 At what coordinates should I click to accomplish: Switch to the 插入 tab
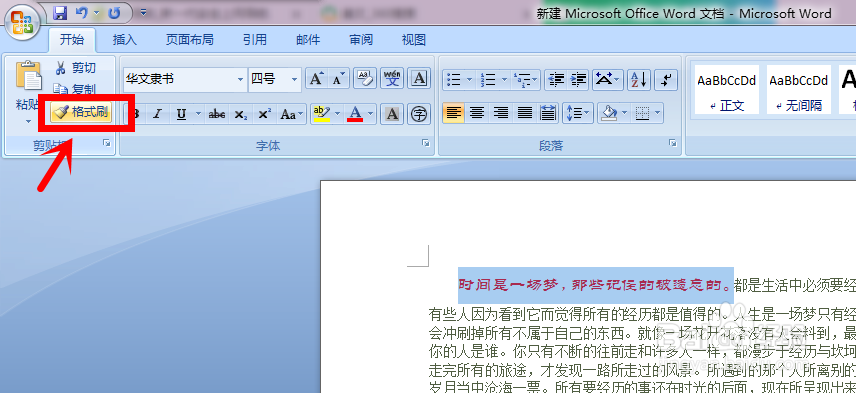pos(124,40)
